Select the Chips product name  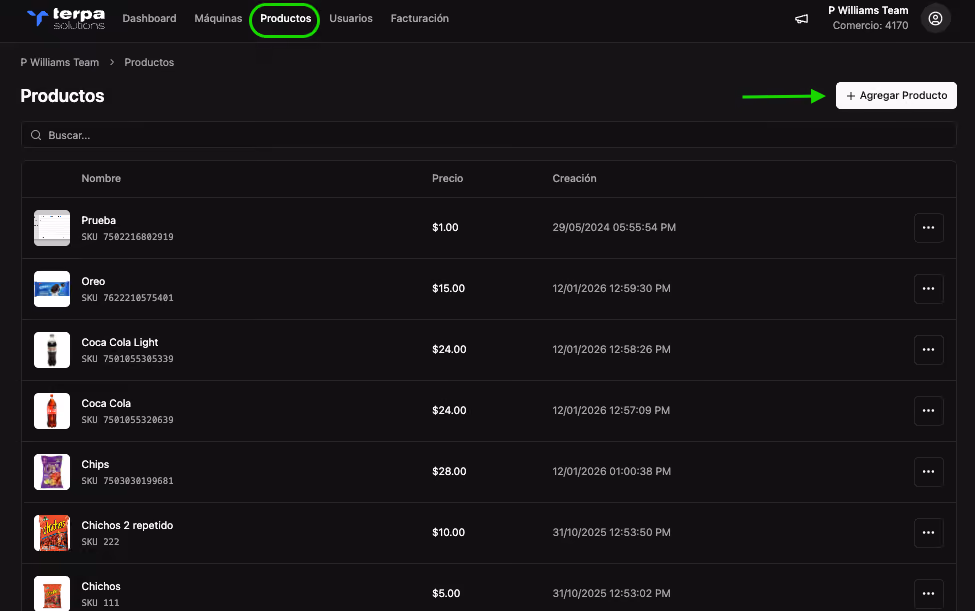[x=95, y=464]
